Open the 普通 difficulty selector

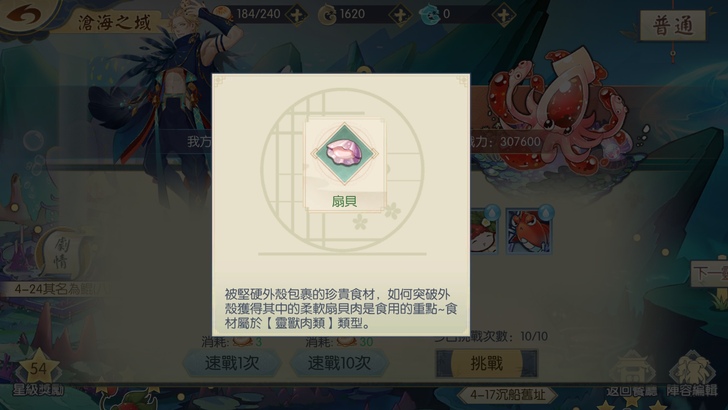point(673,26)
